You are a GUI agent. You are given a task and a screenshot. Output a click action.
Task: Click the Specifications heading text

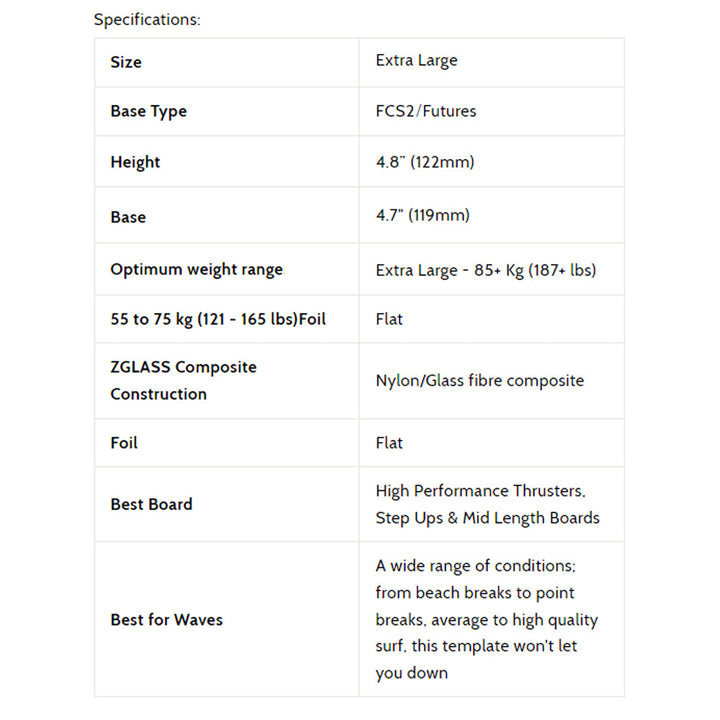[x=147, y=20]
